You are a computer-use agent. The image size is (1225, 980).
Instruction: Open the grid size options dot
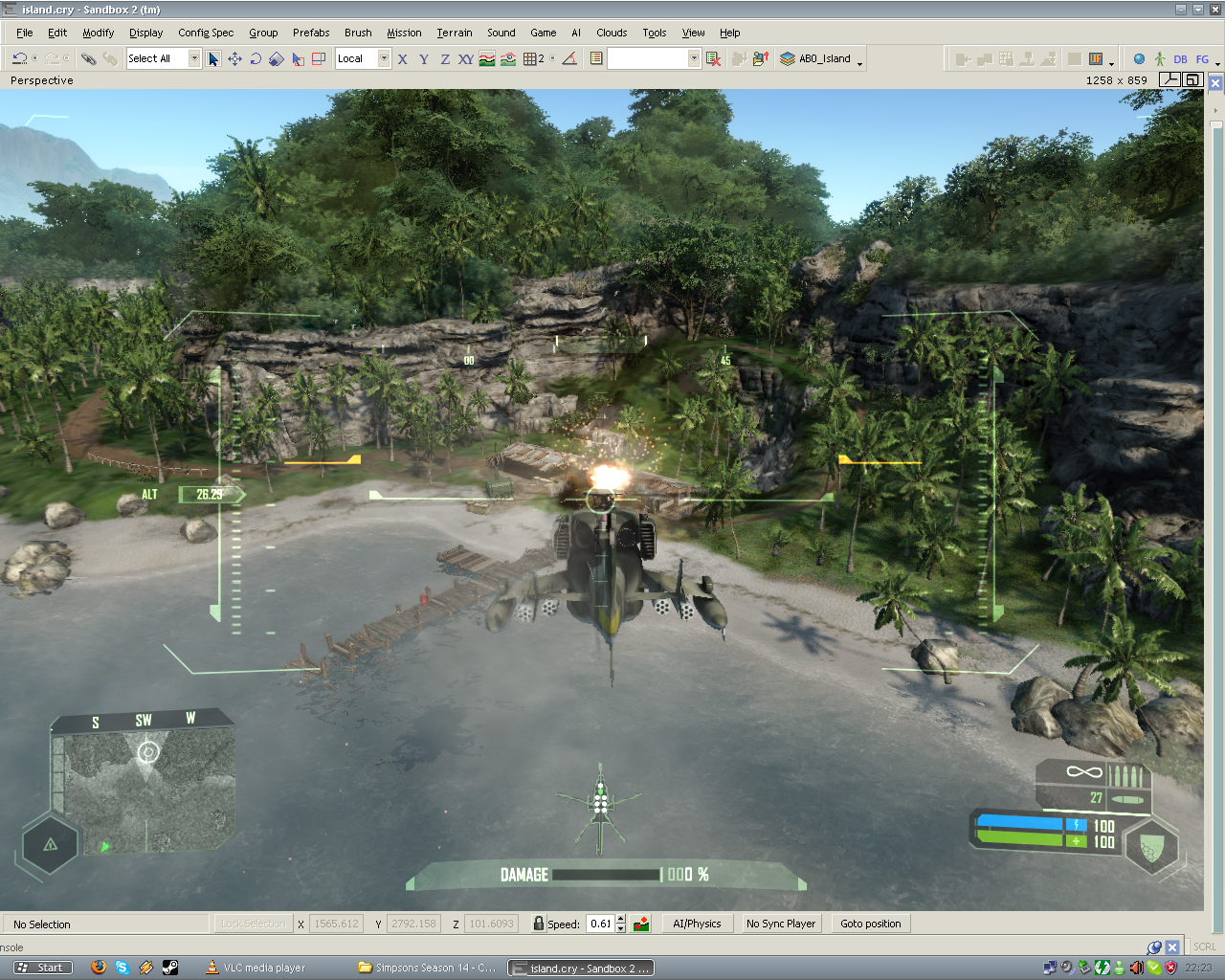[552, 58]
